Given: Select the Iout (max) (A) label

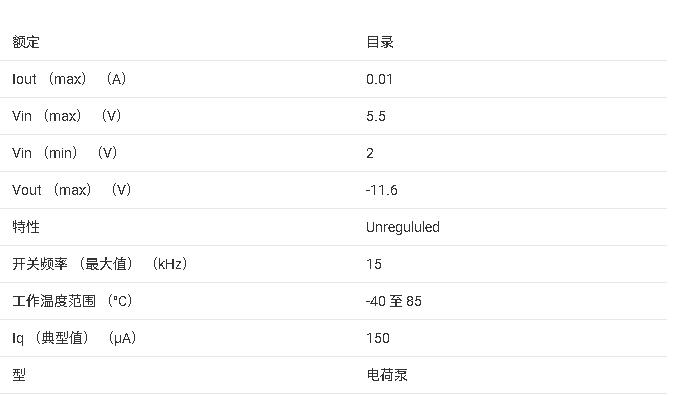Looking at the screenshot, I should coord(69,79).
